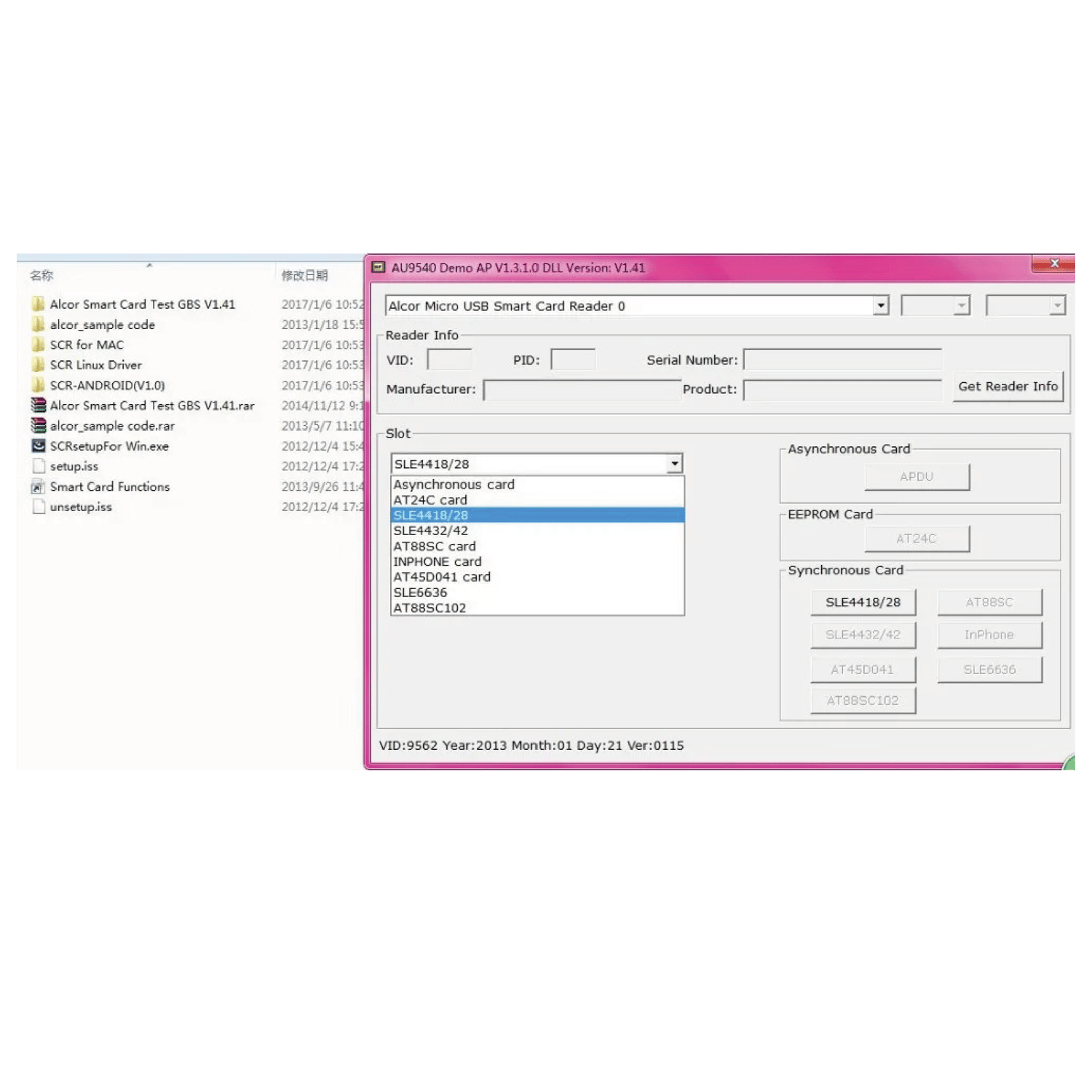Click the Alcor Smart Card Test GBS V1.41 folder icon
This screenshot has height=1092, width=1092.
(38, 304)
